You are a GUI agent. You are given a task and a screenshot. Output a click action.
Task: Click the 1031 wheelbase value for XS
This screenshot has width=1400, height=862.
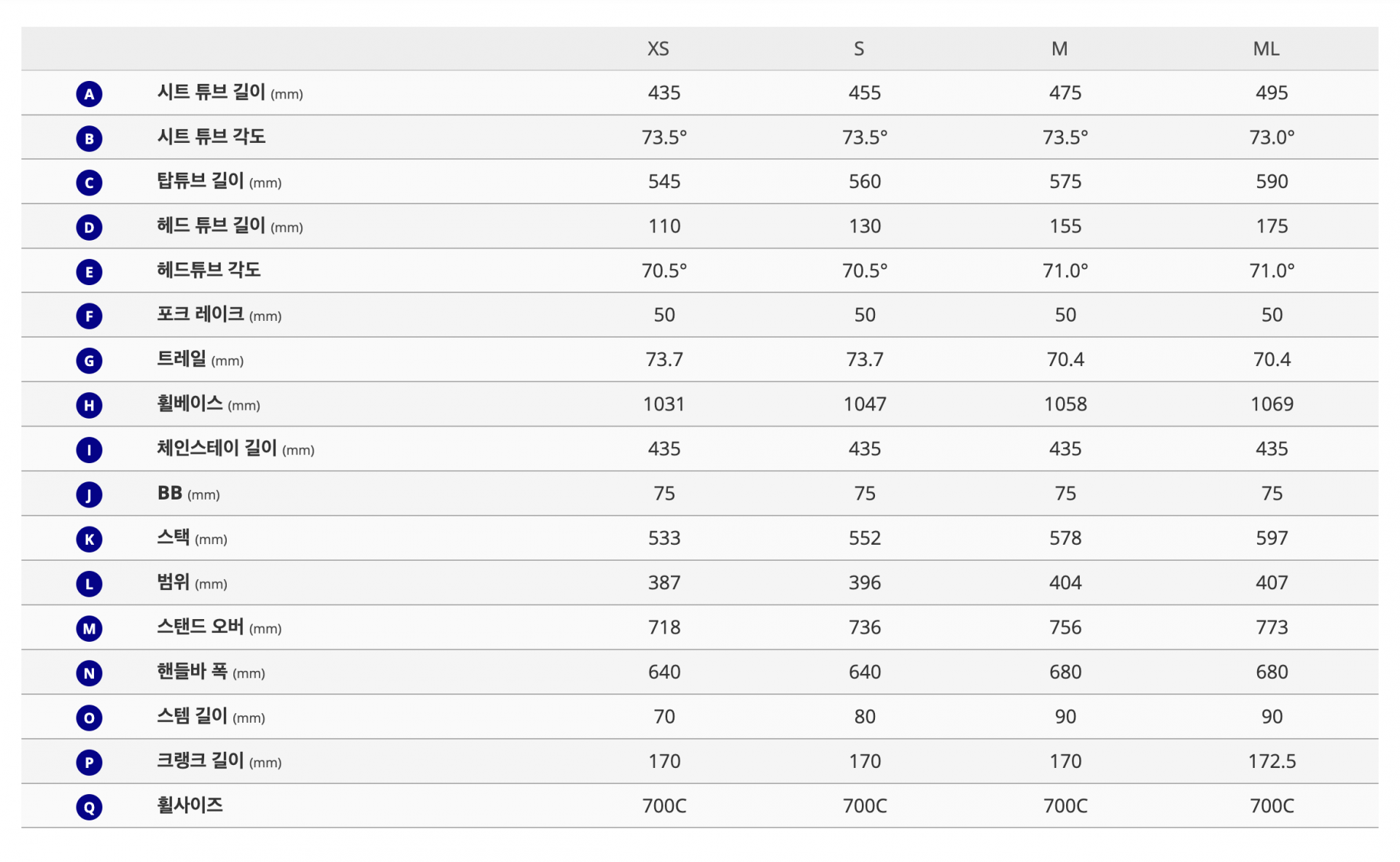664,404
